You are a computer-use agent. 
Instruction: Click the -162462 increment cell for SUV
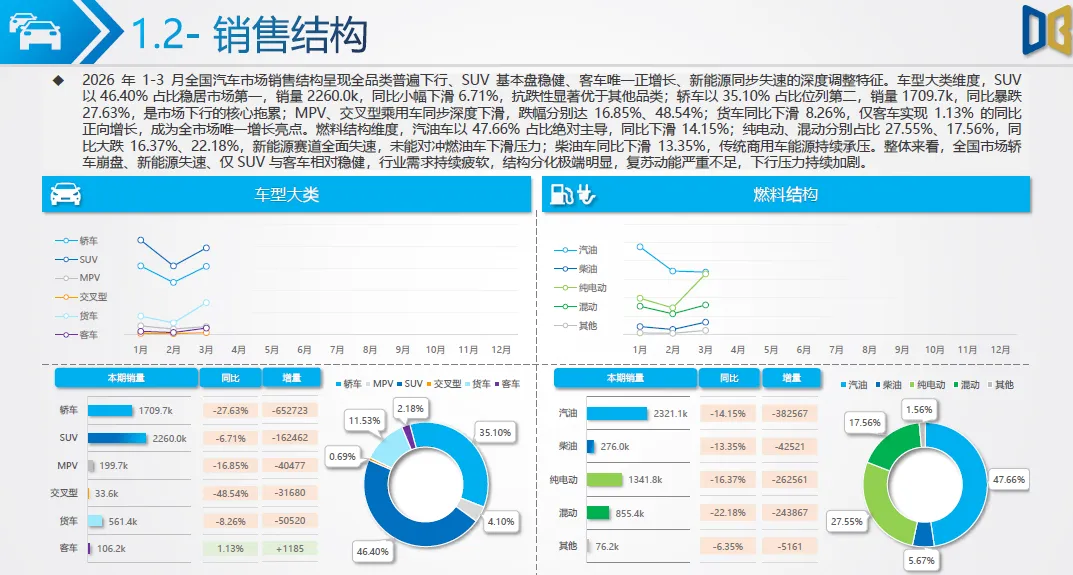click(290, 437)
